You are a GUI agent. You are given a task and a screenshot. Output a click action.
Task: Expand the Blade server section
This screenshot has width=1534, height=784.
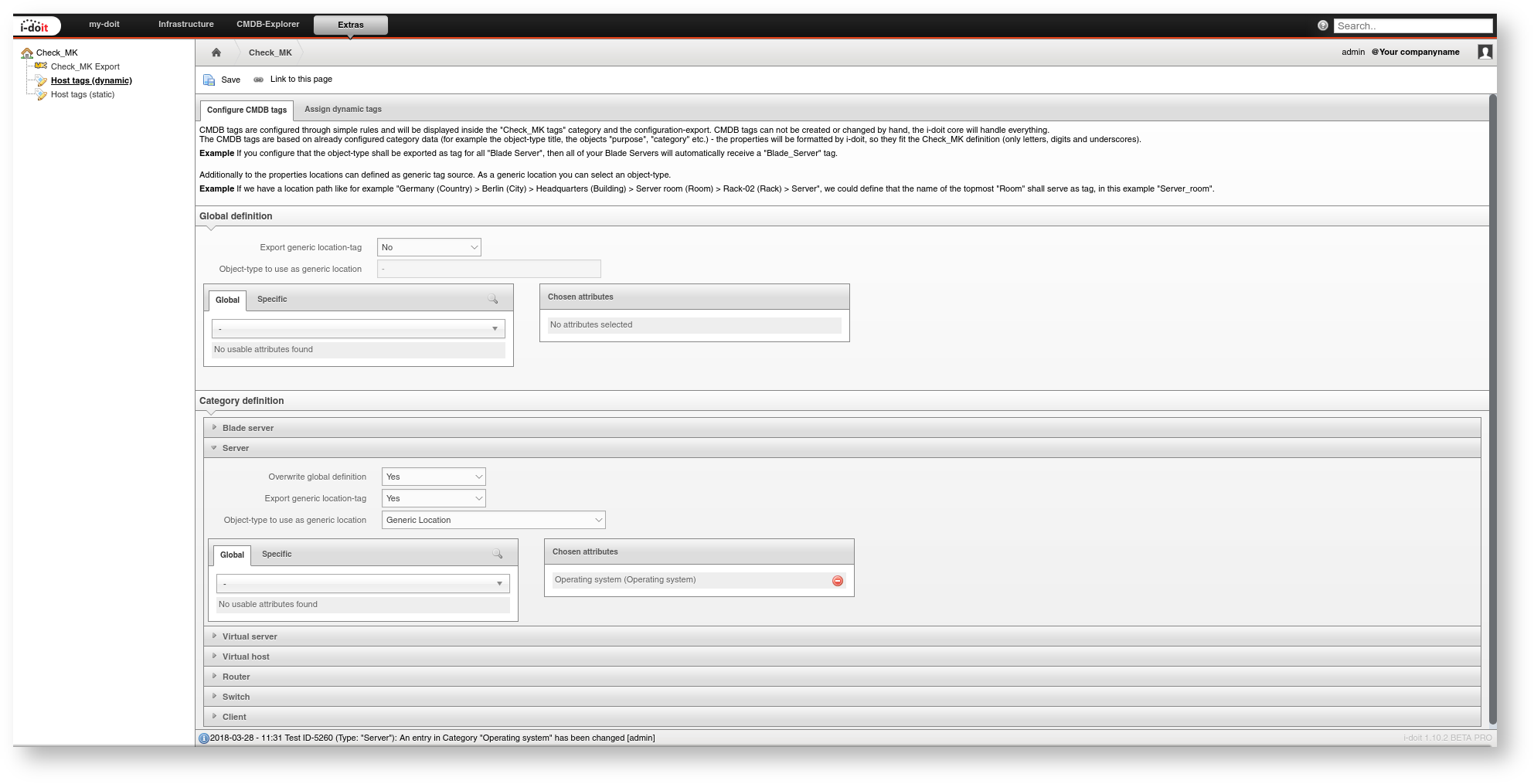[842, 428]
